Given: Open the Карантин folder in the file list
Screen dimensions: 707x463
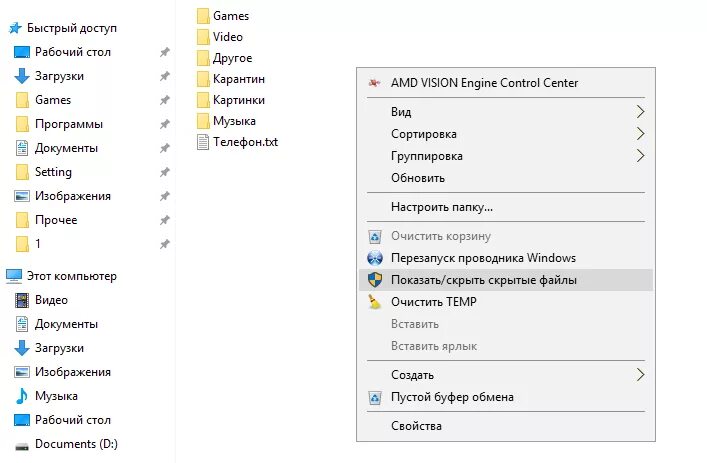Looking at the screenshot, I should pos(238,79).
